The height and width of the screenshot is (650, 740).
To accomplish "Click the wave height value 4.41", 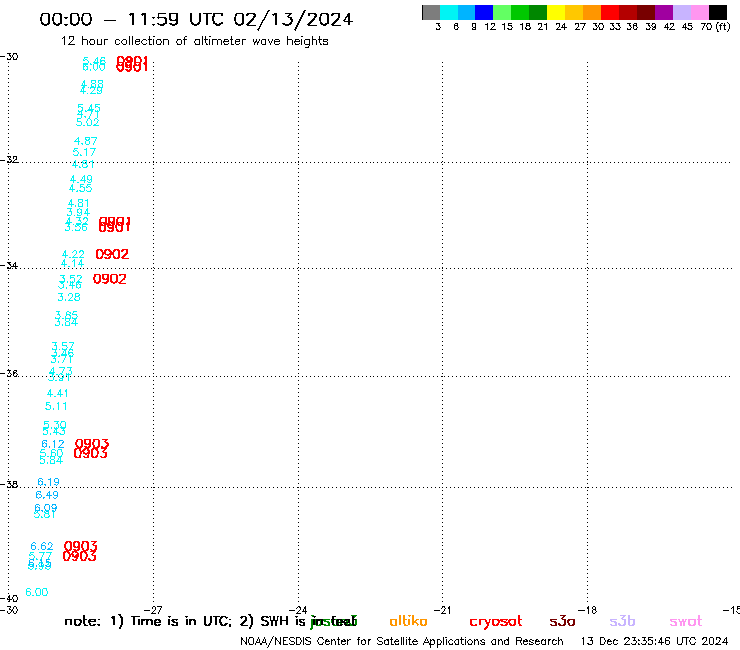I will [x=58, y=393].
